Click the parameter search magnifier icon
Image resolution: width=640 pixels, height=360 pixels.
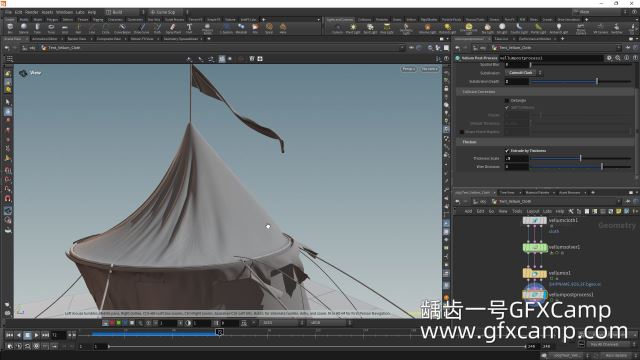(618, 58)
